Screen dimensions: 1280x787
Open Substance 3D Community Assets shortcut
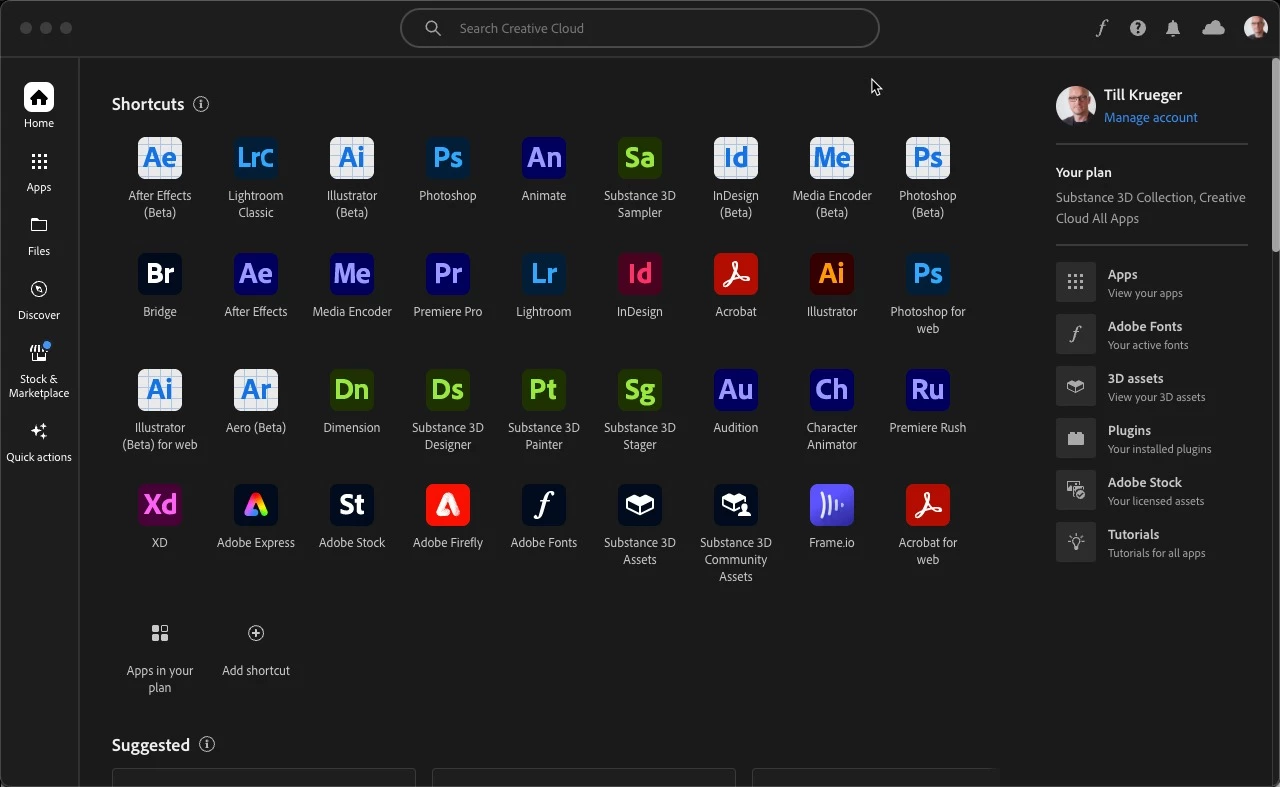click(736, 505)
